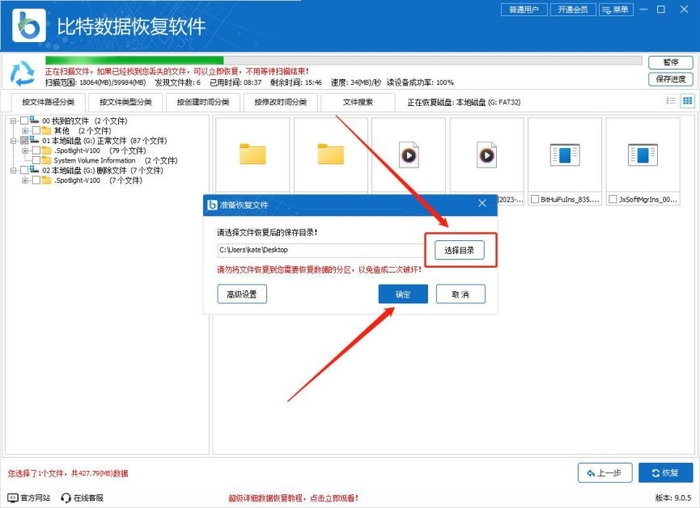The height and width of the screenshot is (508, 700).
Task: Collapse the 02 本地磁盘 删除文件 node
Action: point(12,170)
